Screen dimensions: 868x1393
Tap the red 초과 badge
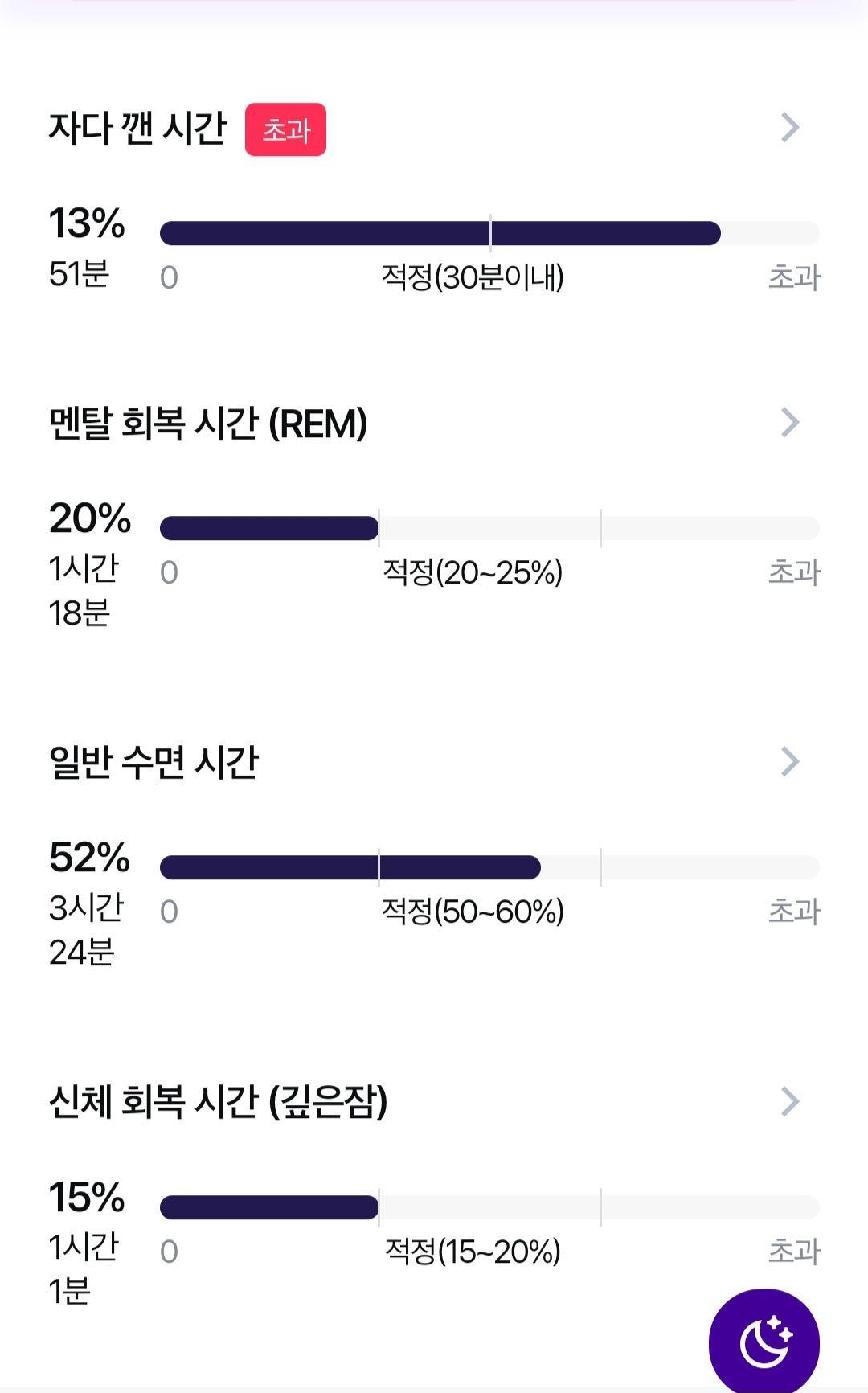tap(285, 129)
